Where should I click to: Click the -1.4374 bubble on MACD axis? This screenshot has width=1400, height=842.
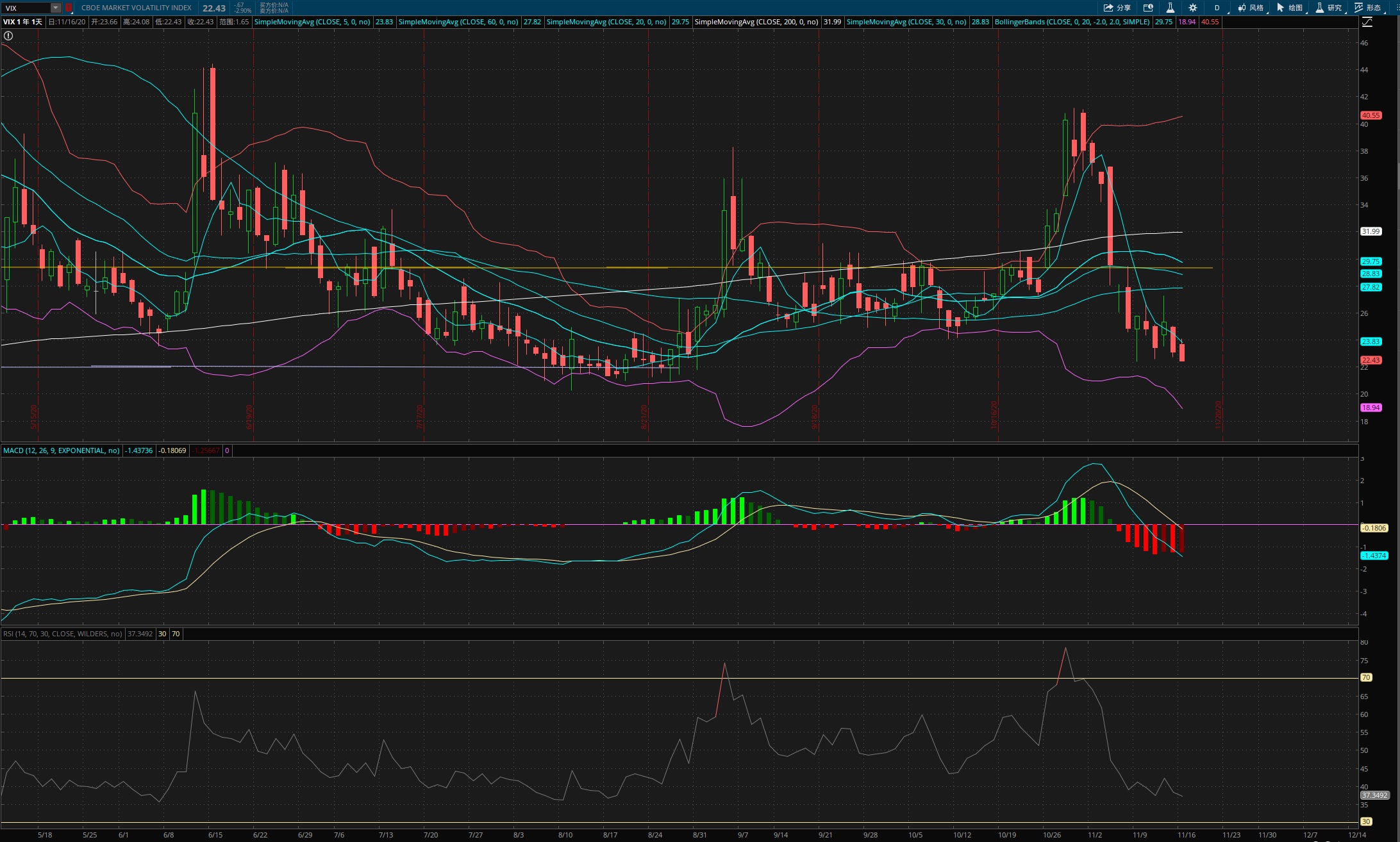[1374, 556]
